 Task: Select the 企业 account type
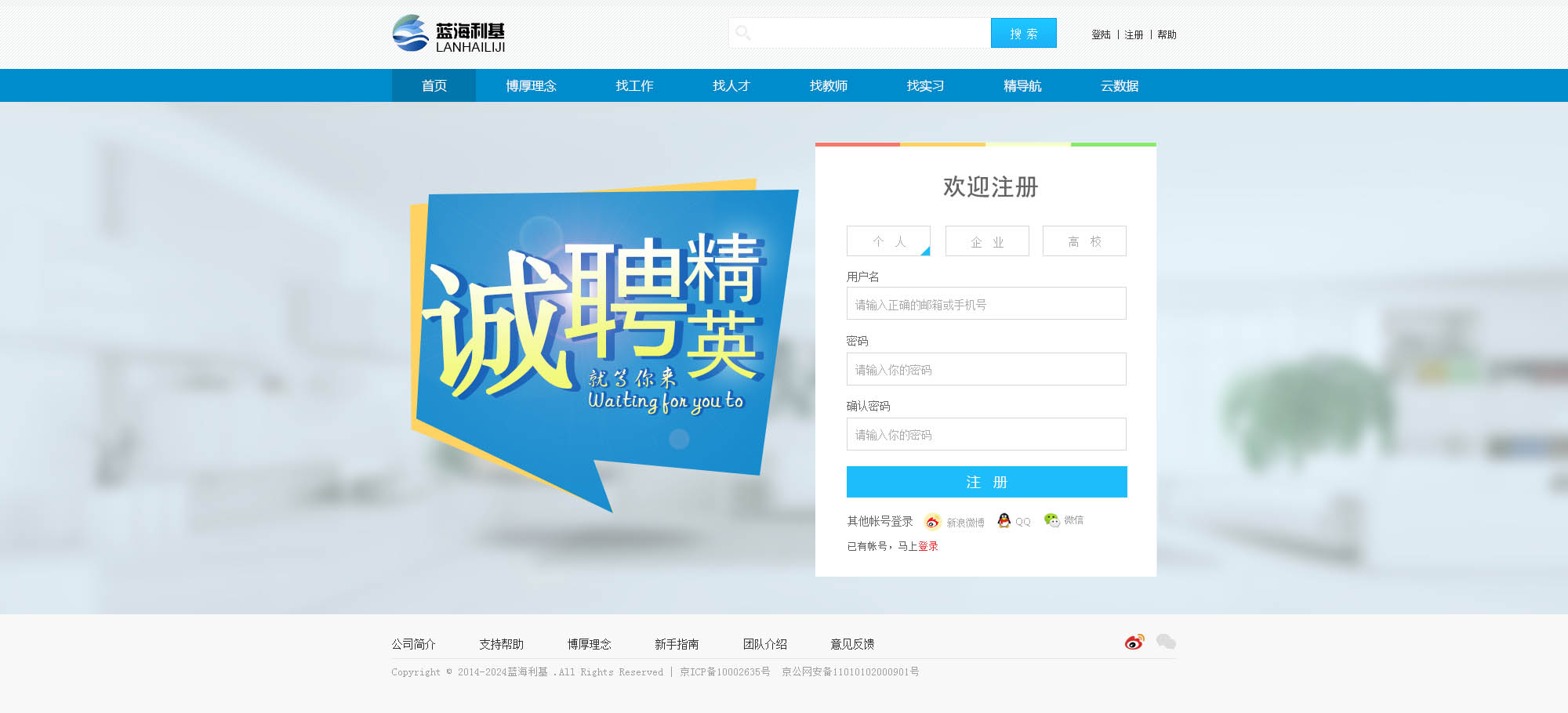(987, 241)
